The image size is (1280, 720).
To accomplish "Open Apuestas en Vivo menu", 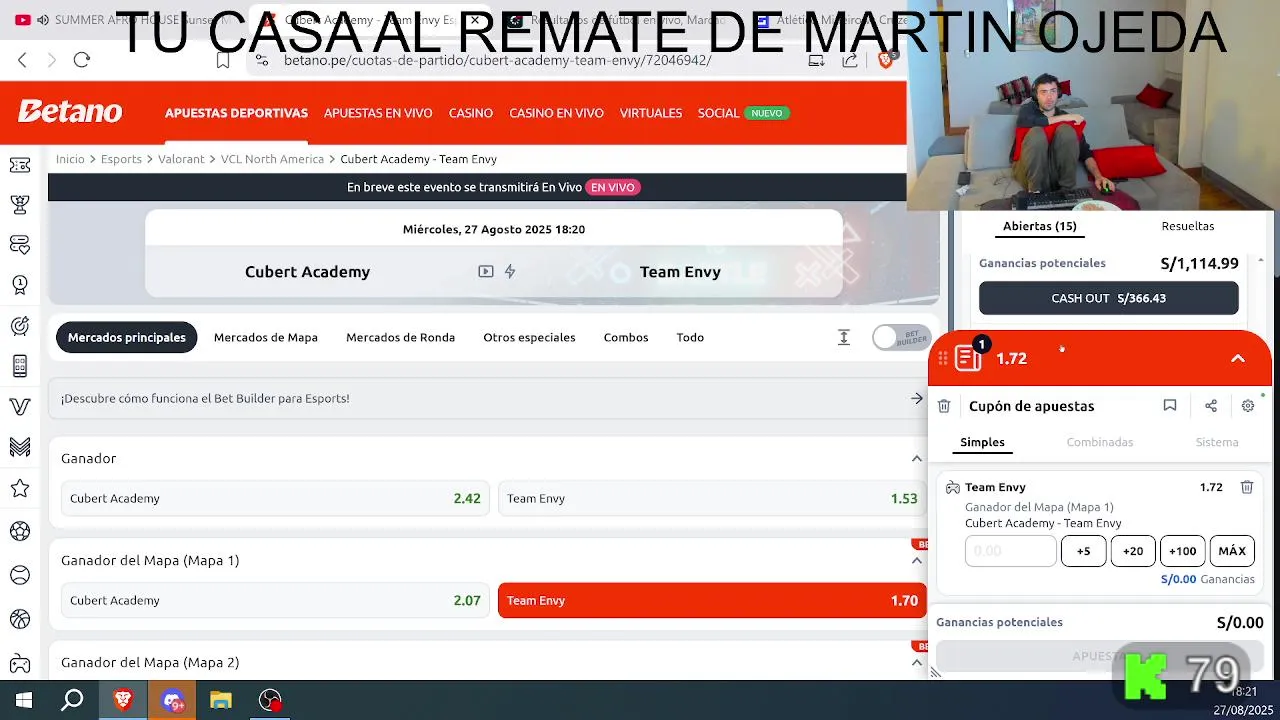I will pyautogui.click(x=378, y=113).
